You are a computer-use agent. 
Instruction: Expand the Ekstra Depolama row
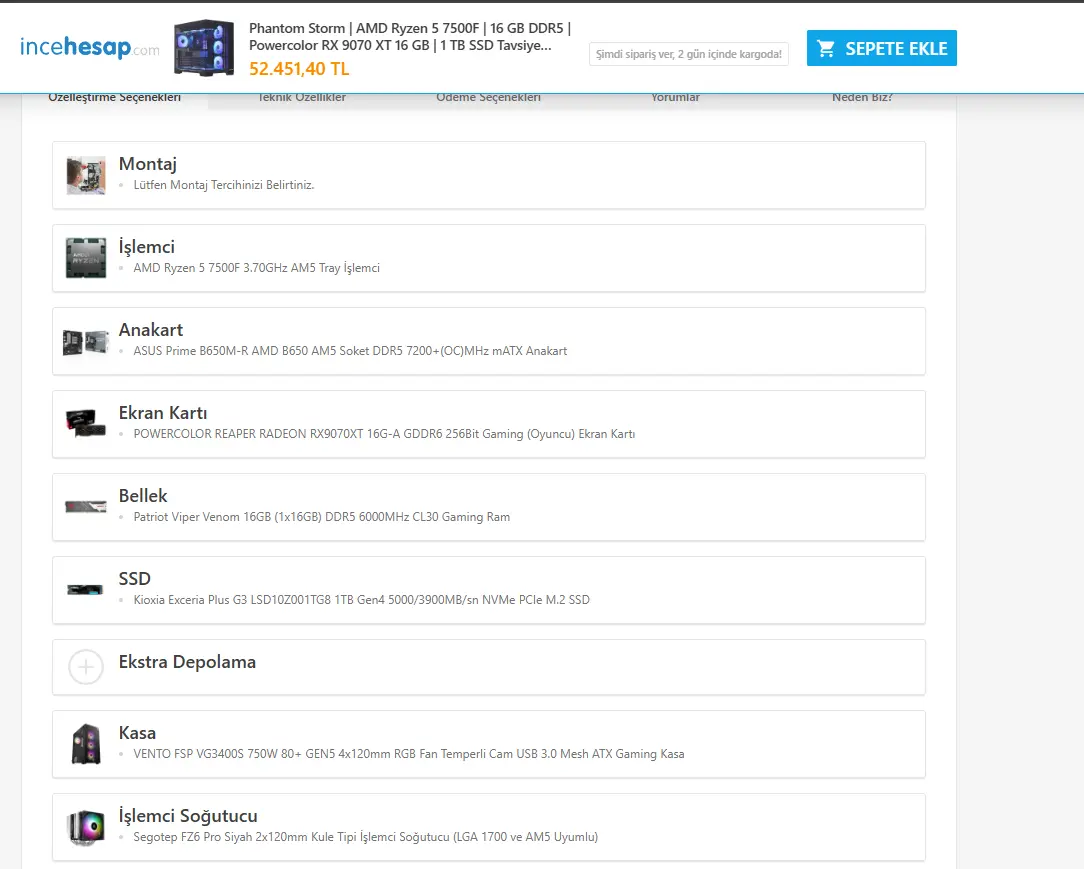[x=489, y=667]
